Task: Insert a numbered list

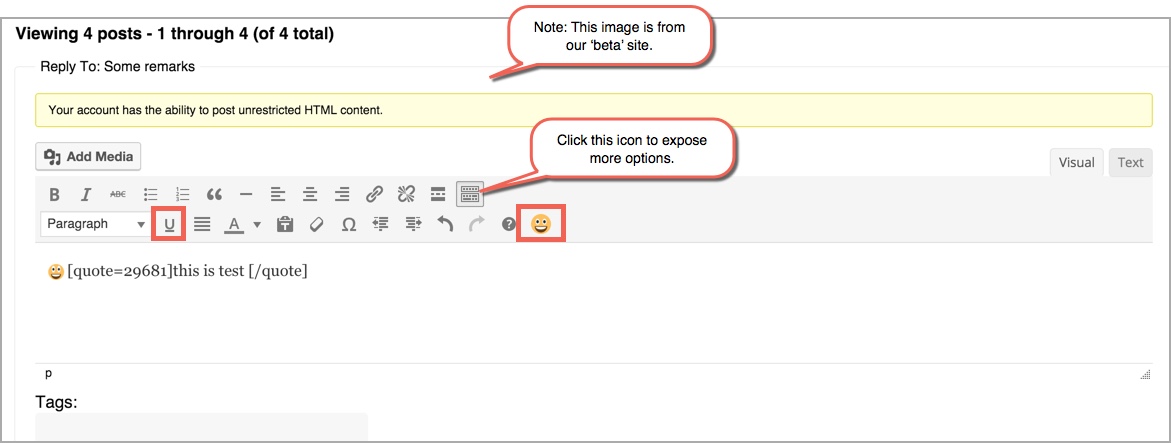Action: [182, 194]
